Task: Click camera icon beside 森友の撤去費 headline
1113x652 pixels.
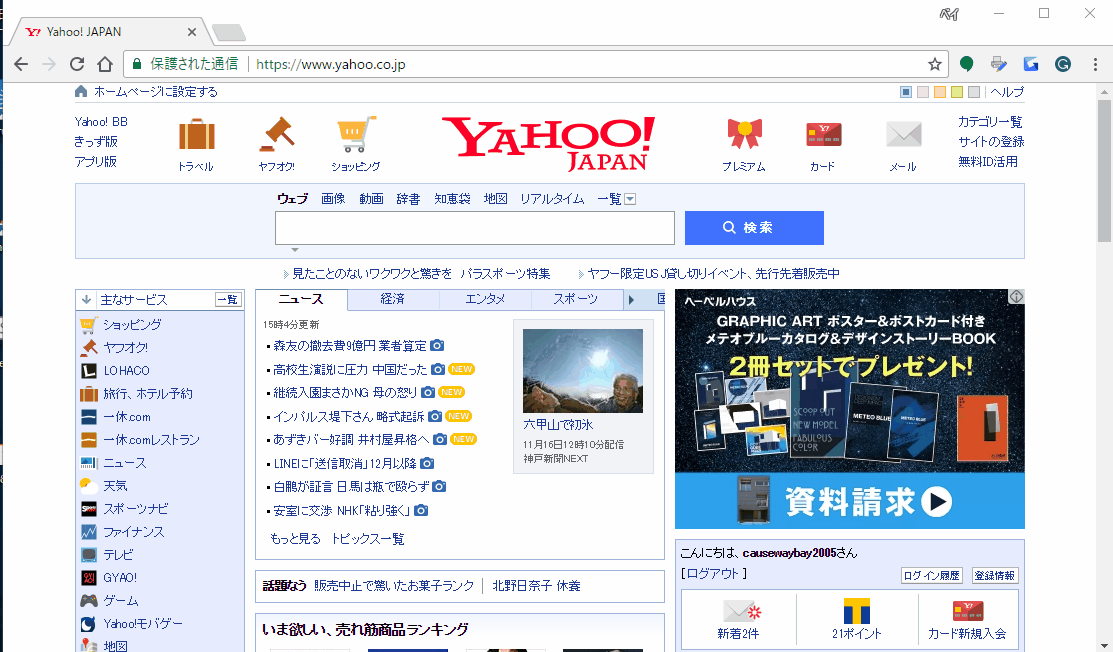Action: pos(437,346)
